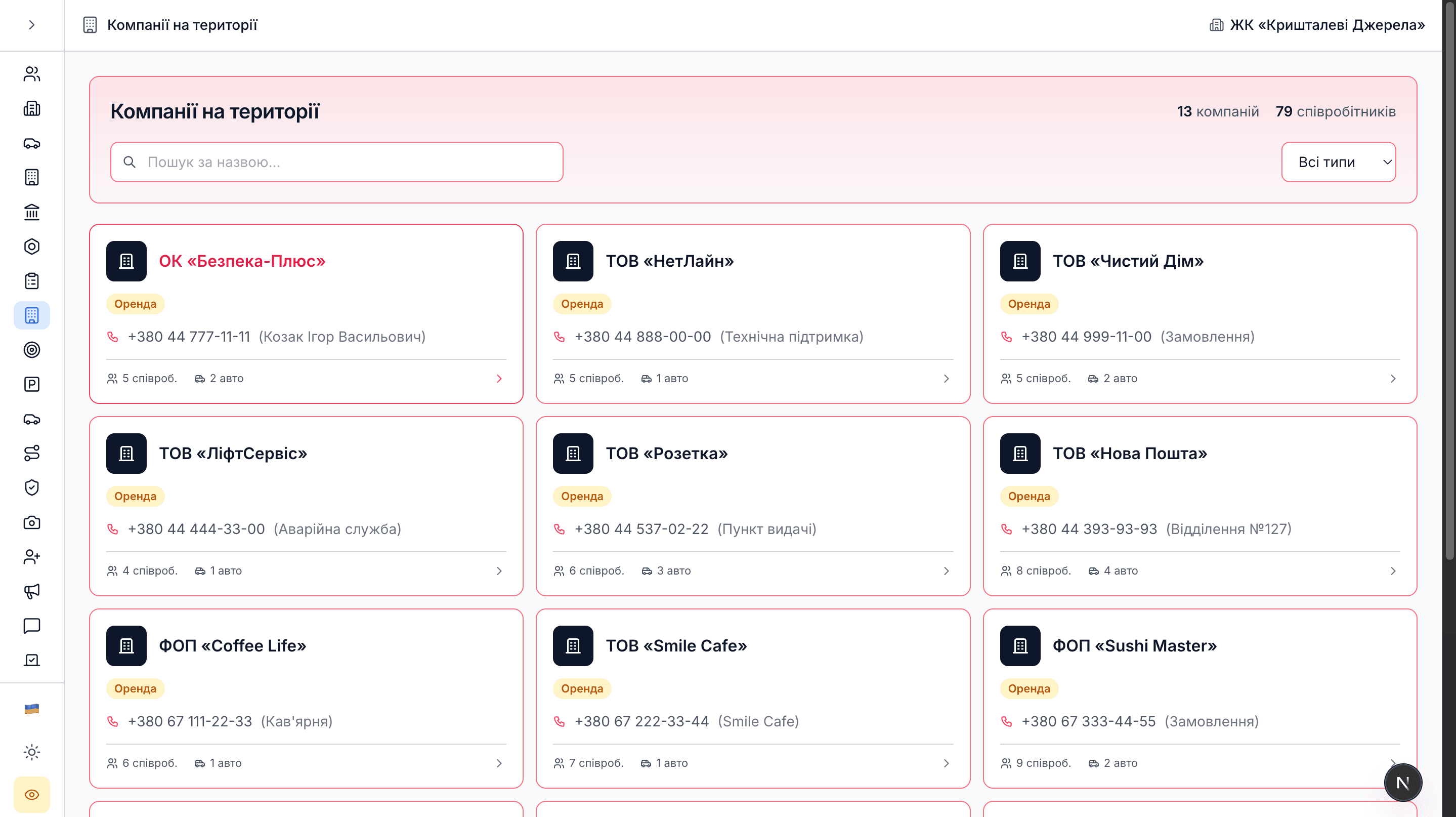Click the Оренда badge on «Розетка» card
This screenshot has height=817, width=1456.
(582, 497)
